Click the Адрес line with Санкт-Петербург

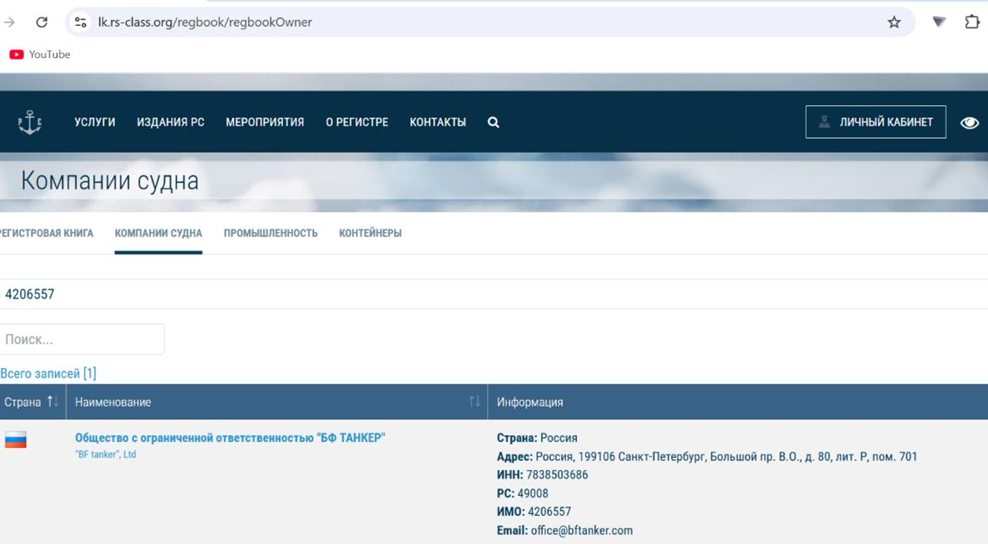click(707, 456)
